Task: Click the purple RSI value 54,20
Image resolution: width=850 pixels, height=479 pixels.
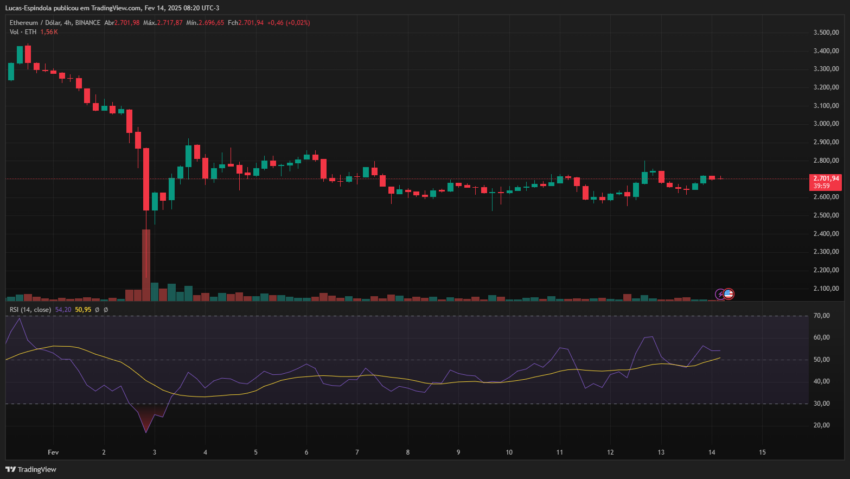Action: pos(63,310)
